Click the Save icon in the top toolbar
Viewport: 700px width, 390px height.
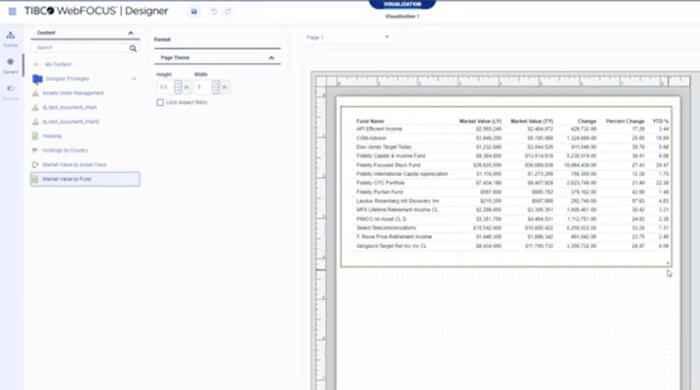point(194,12)
